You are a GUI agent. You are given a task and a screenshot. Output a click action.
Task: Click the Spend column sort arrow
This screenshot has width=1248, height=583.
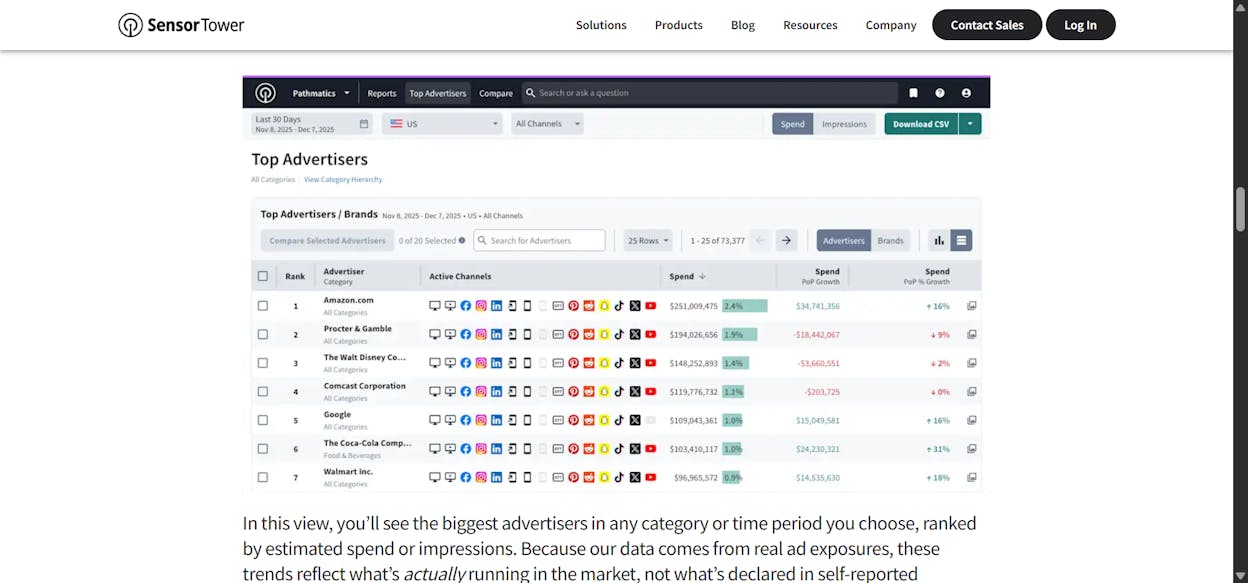pos(702,276)
